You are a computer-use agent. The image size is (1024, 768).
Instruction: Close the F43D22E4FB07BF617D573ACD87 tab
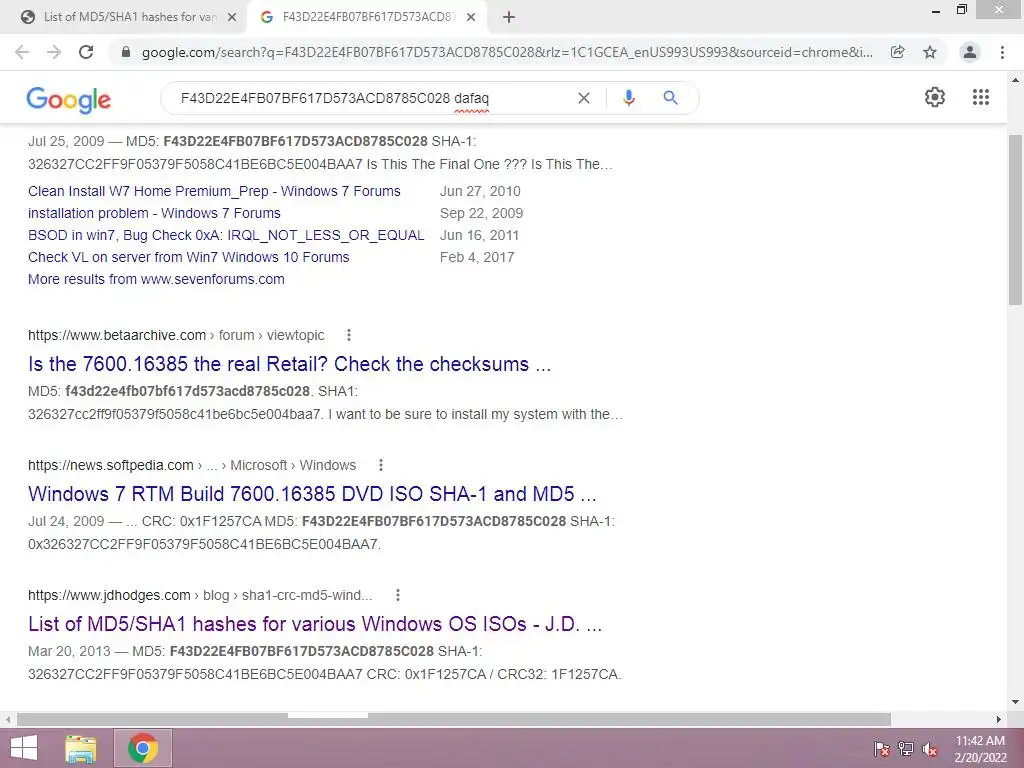(471, 17)
